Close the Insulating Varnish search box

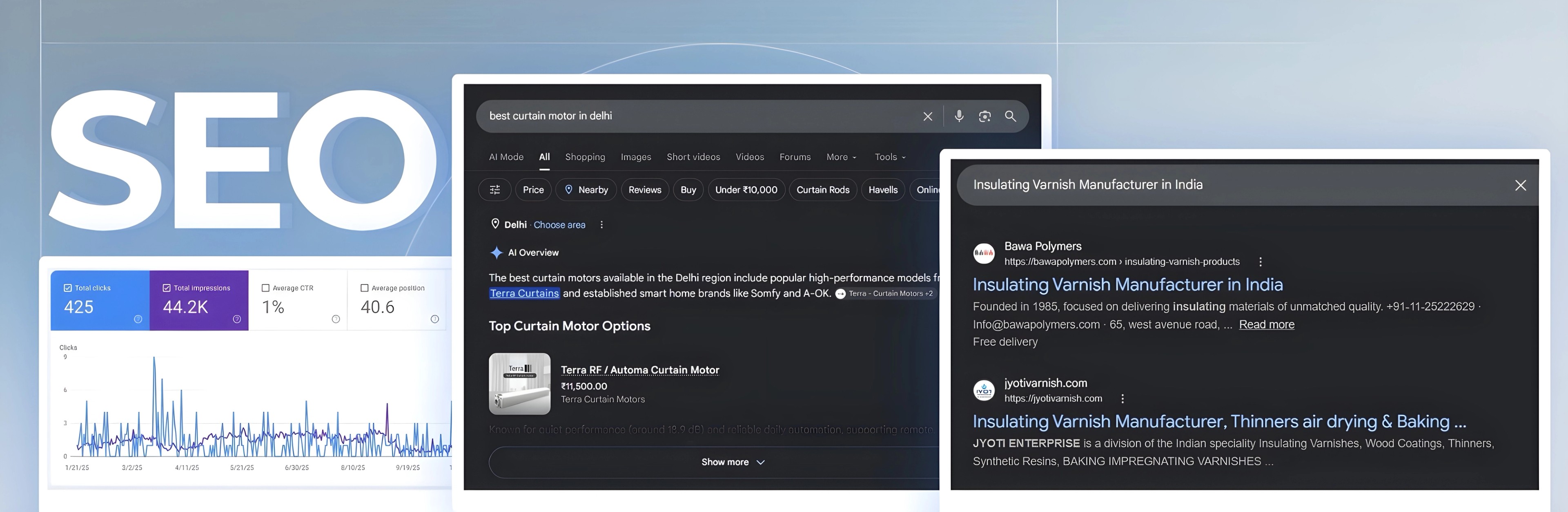1520,185
